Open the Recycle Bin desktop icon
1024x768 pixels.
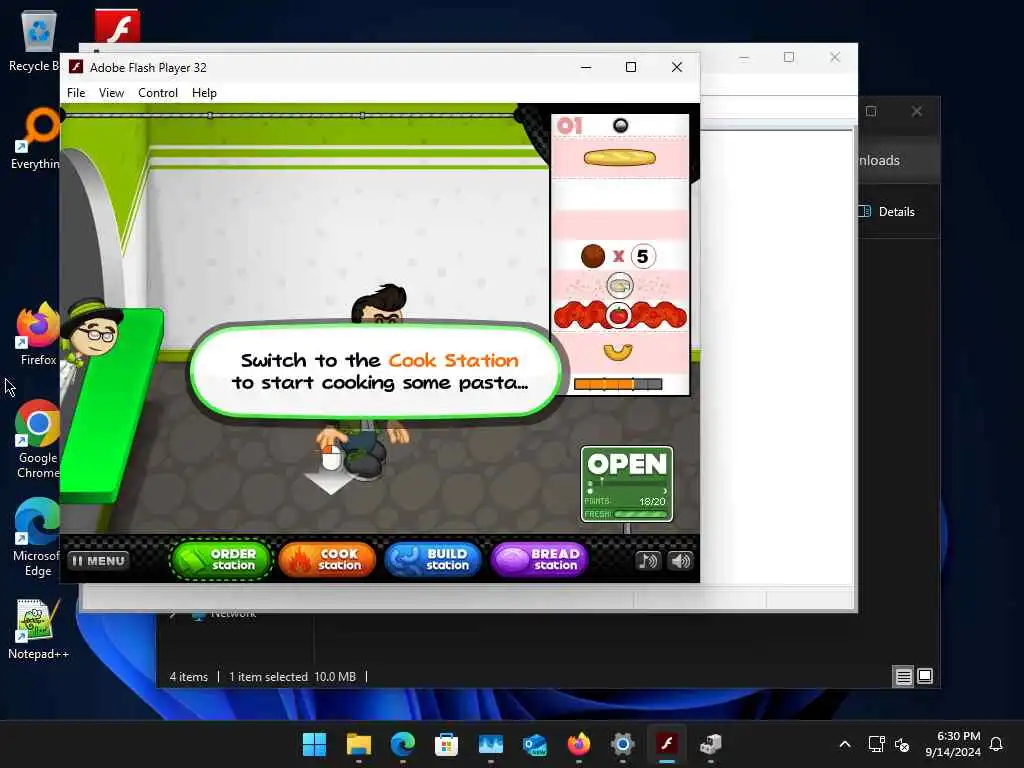pyautogui.click(x=36, y=40)
